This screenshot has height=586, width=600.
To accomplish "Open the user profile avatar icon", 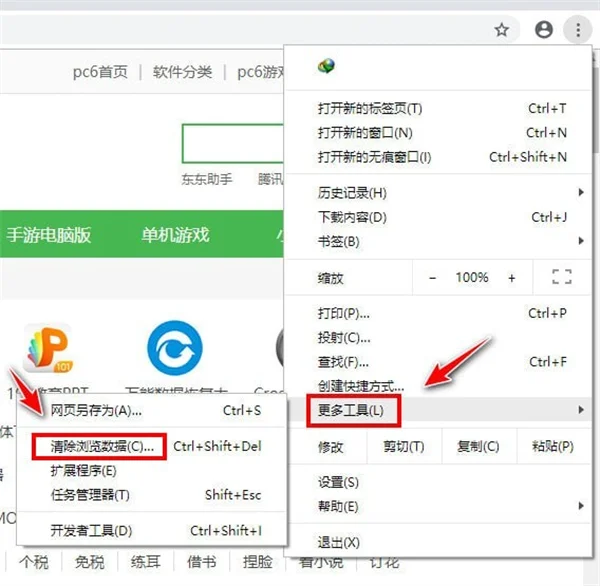I will [x=544, y=29].
